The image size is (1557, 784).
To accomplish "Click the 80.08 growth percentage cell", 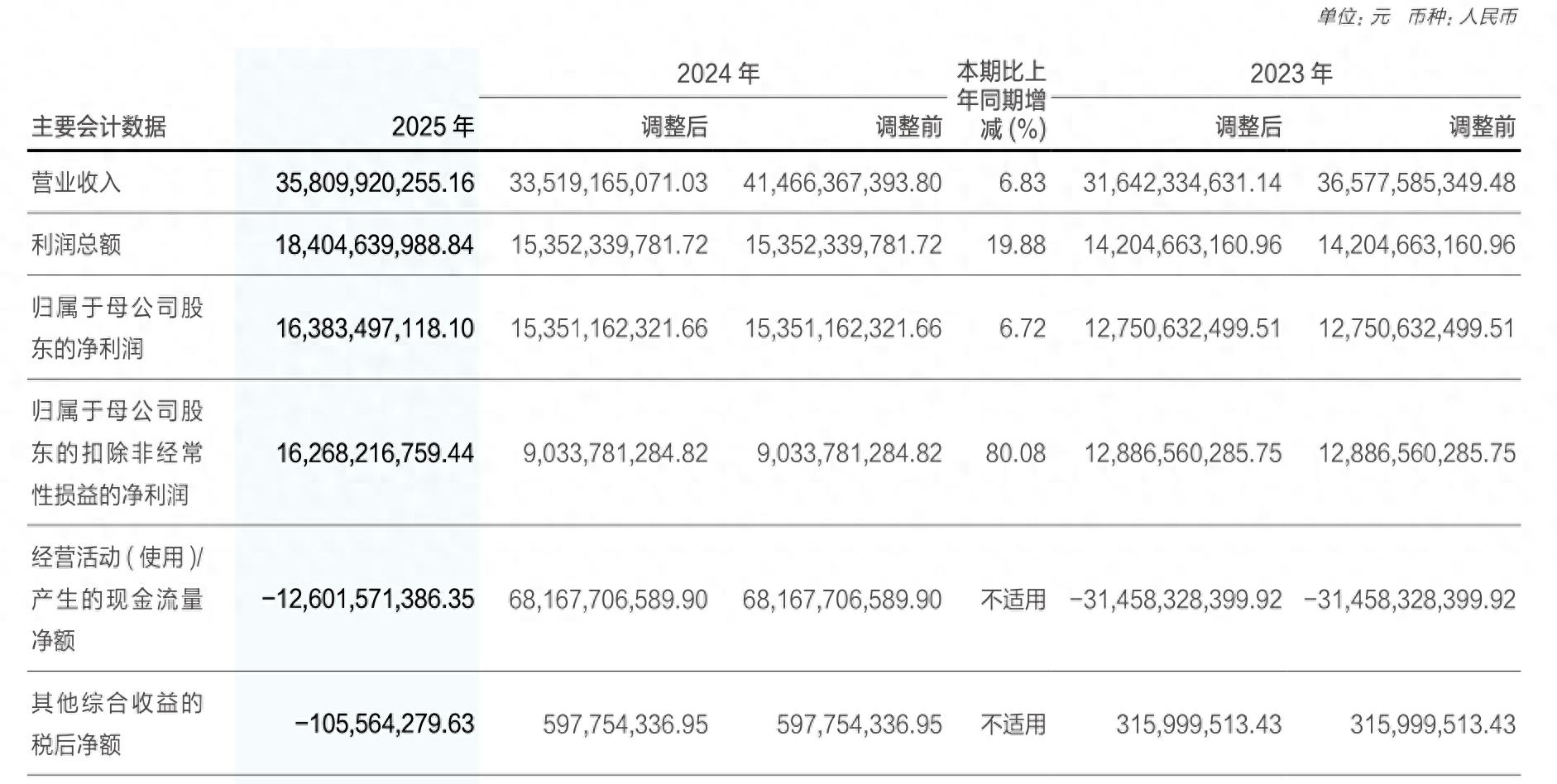I will pyautogui.click(x=1016, y=453).
